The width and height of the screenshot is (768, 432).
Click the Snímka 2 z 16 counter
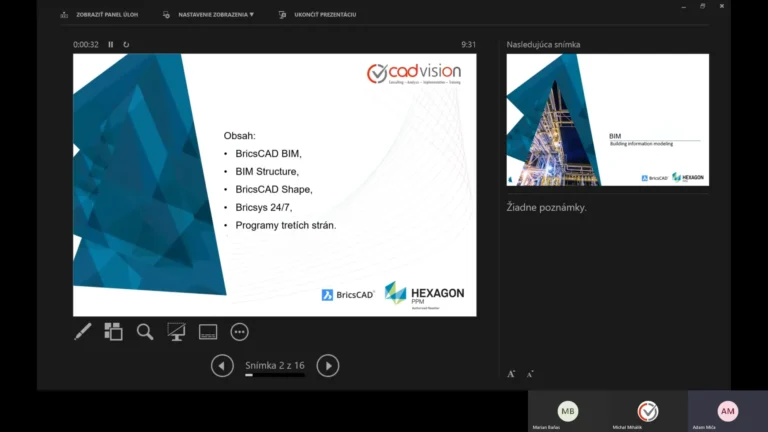pyautogui.click(x=275, y=365)
